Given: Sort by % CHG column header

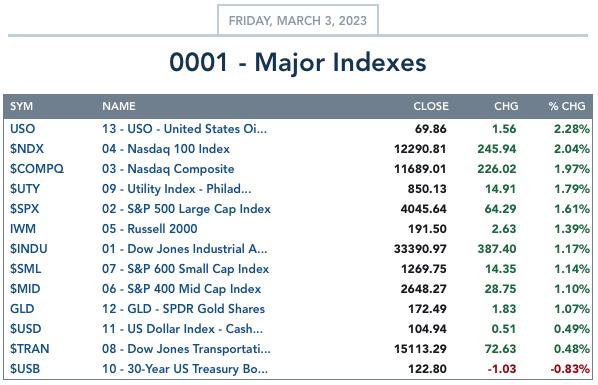Looking at the screenshot, I should 567,106.
